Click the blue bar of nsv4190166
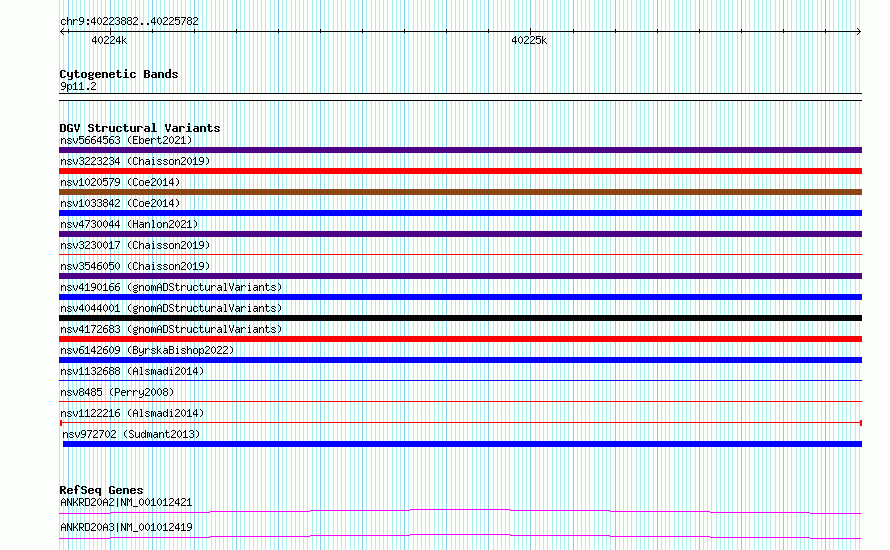The image size is (890, 550). point(460,297)
